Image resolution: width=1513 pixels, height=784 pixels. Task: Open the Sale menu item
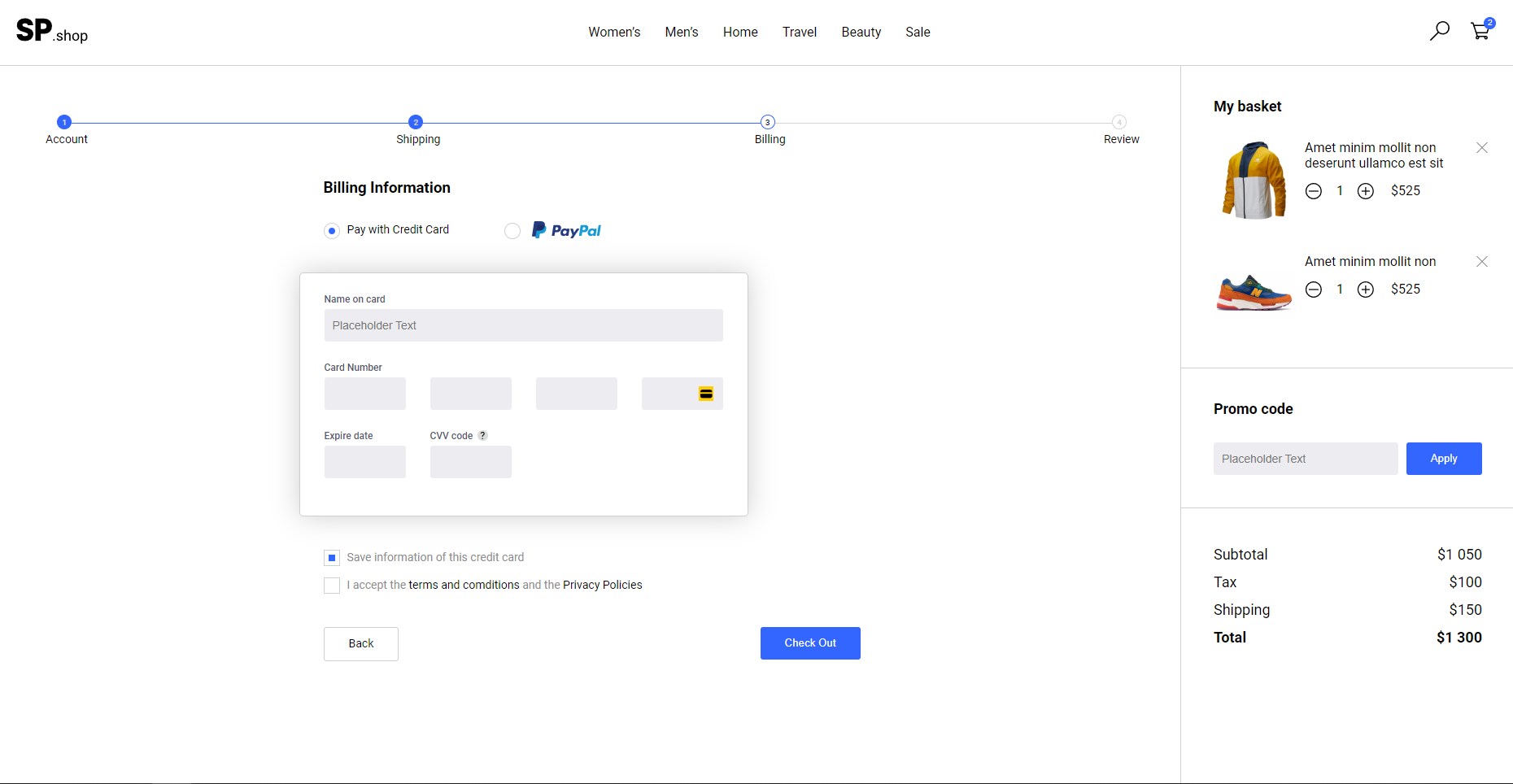(917, 32)
